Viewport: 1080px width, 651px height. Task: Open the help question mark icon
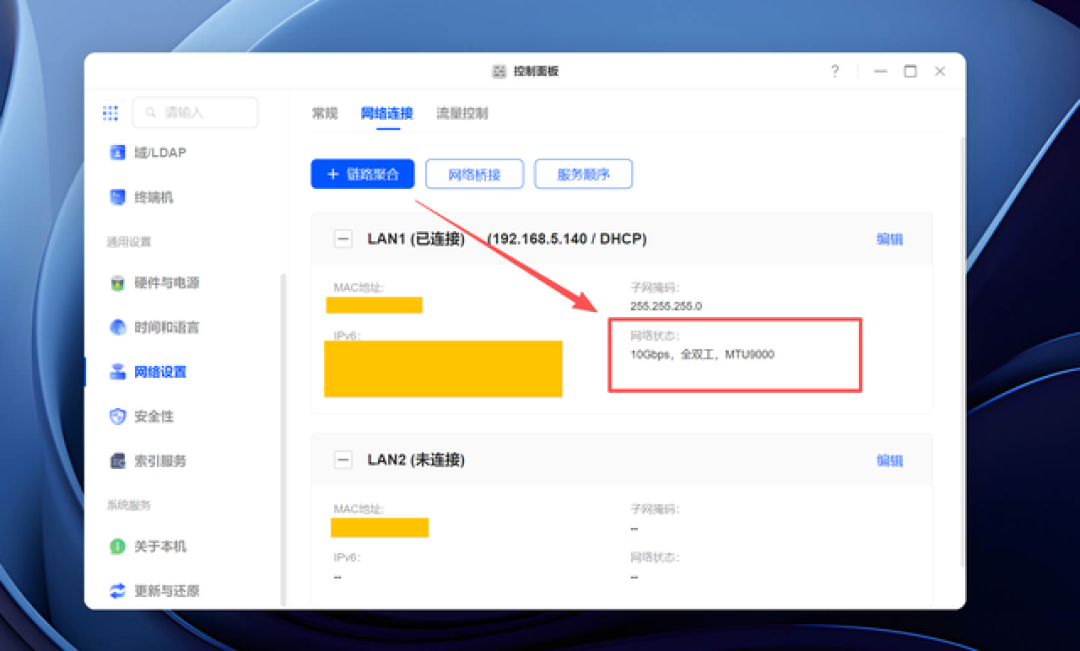pyautogui.click(x=835, y=71)
